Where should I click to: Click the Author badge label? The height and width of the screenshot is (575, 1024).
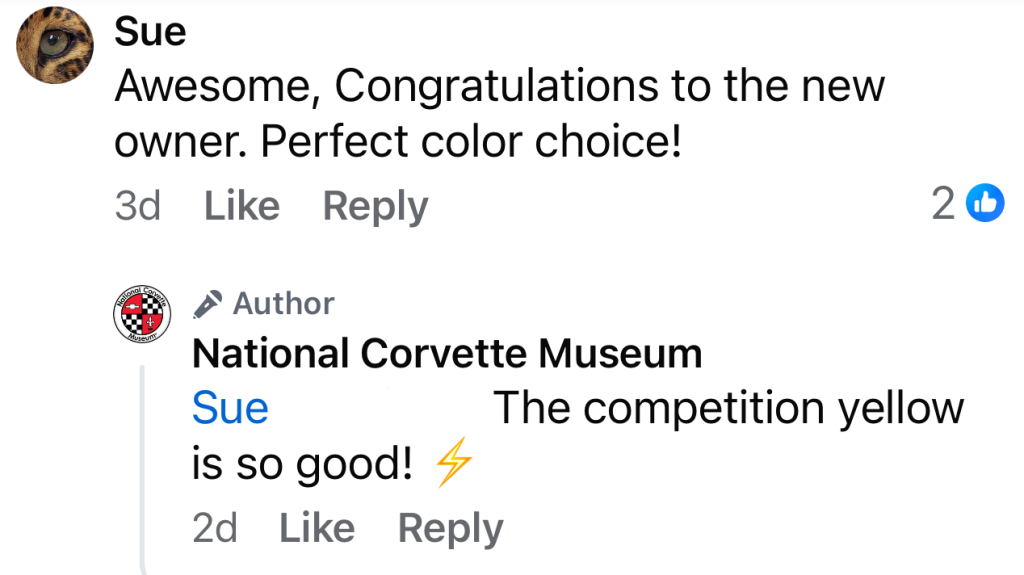(283, 303)
